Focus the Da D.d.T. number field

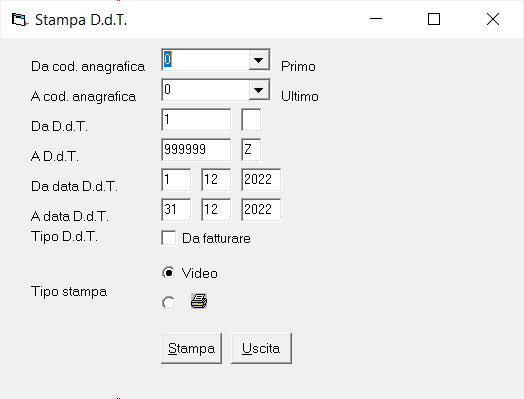pos(196,120)
